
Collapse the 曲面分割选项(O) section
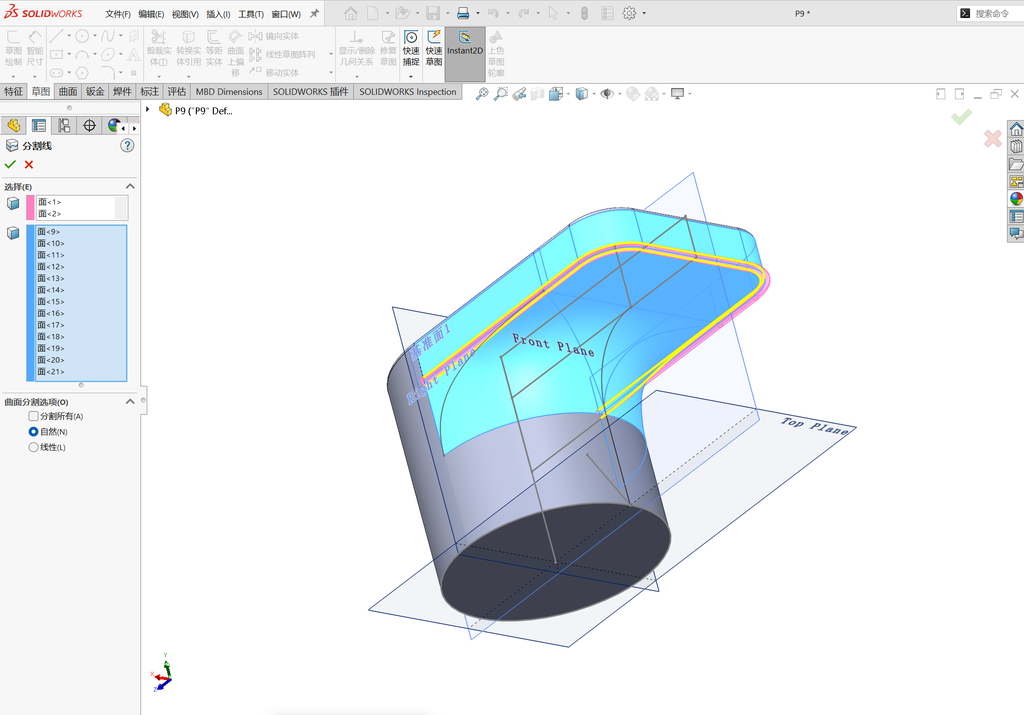[130, 402]
